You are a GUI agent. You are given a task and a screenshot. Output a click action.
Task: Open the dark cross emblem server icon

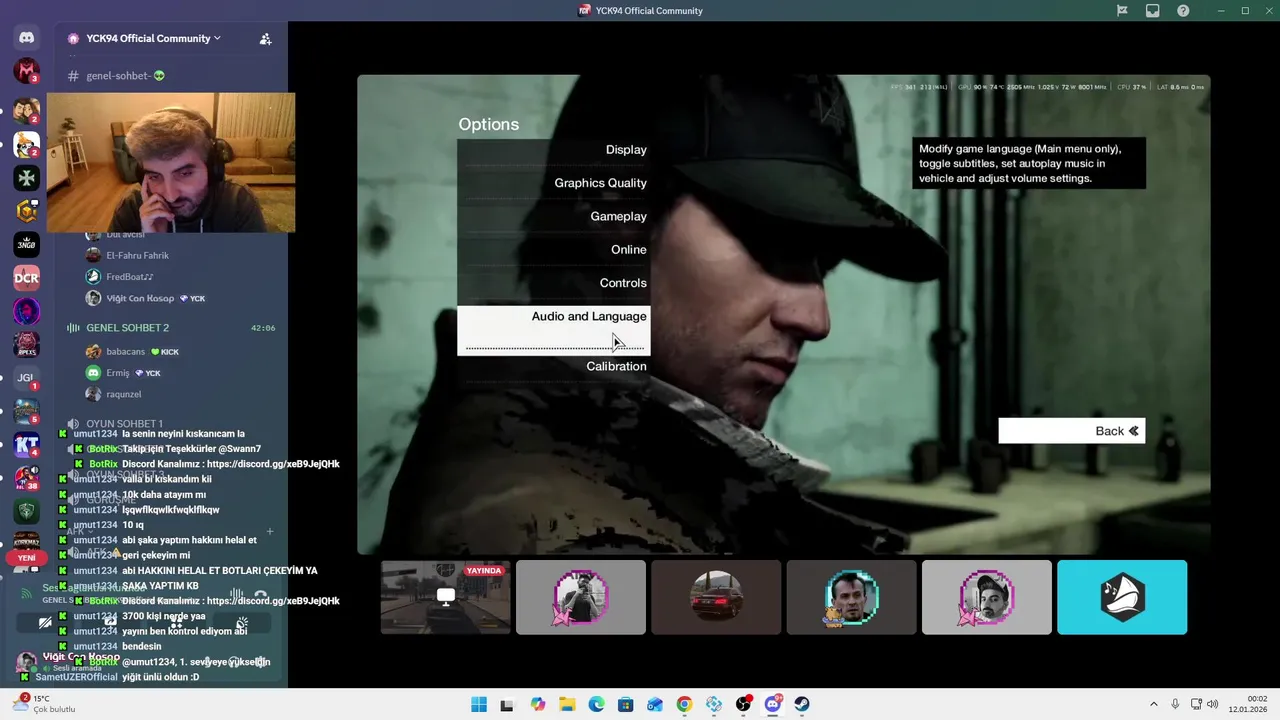27,178
